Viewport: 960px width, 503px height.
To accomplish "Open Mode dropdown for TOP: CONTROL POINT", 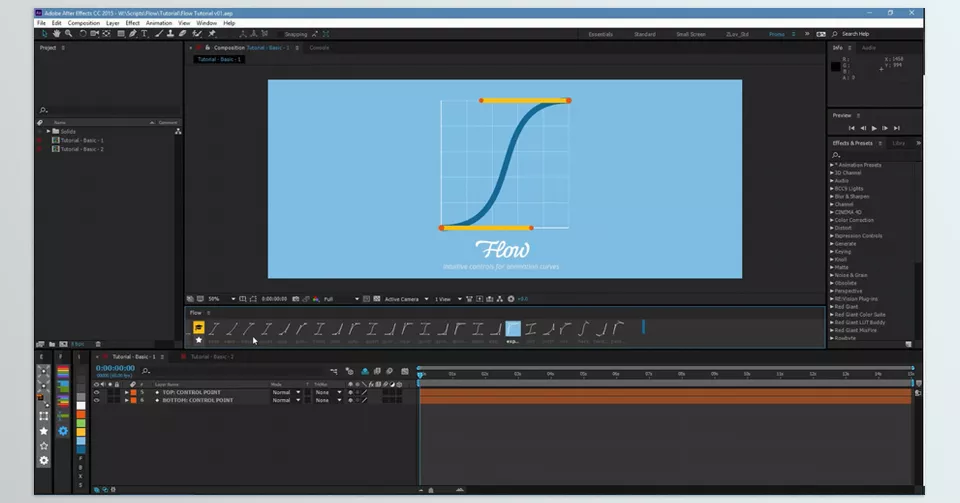I will coord(286,392).
